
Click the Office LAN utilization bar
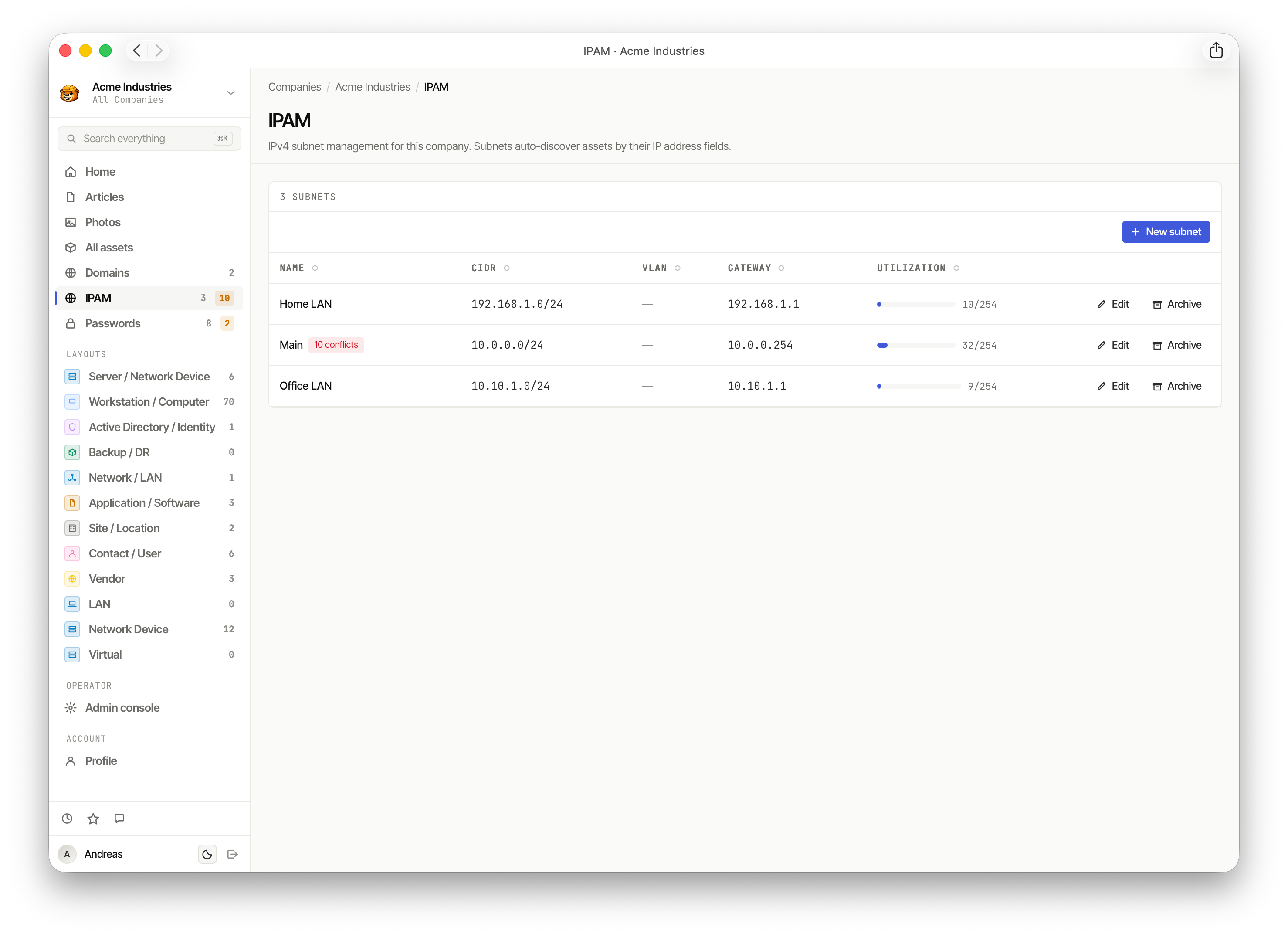tap(919, 386)
